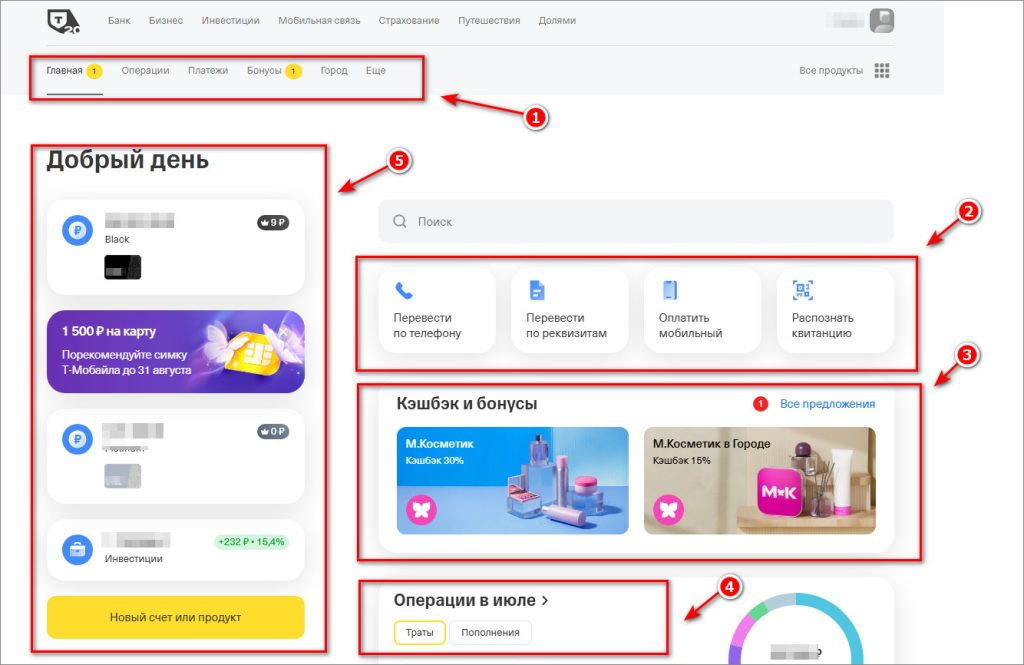Click Распознать квитанцию card
Screen dimensions: 1024x665
(835, 310)
